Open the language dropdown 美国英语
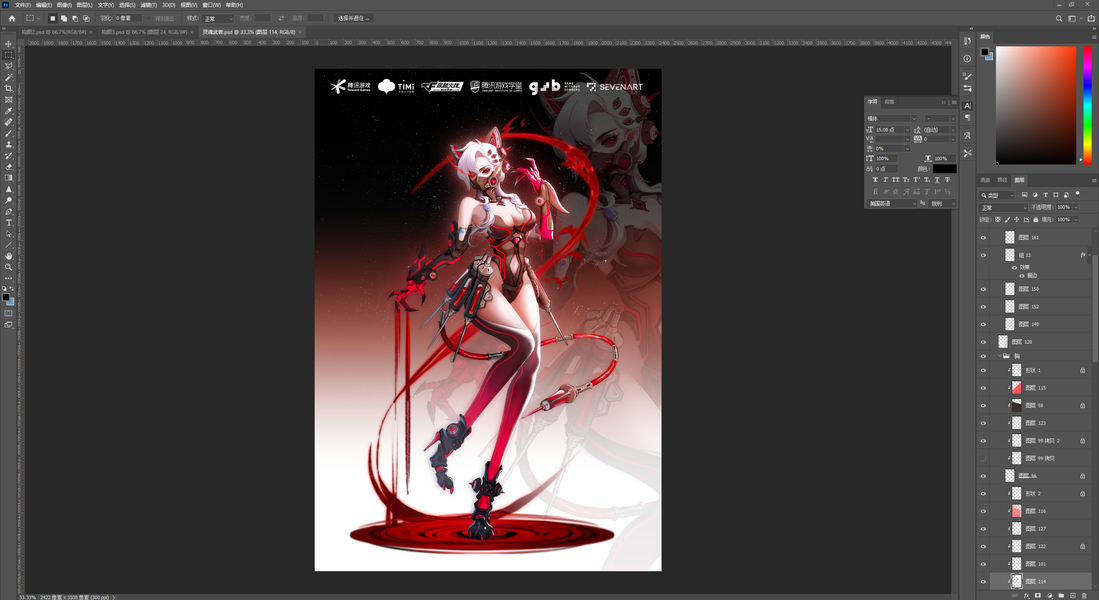The image size is (1099, 600). [892, 203]
